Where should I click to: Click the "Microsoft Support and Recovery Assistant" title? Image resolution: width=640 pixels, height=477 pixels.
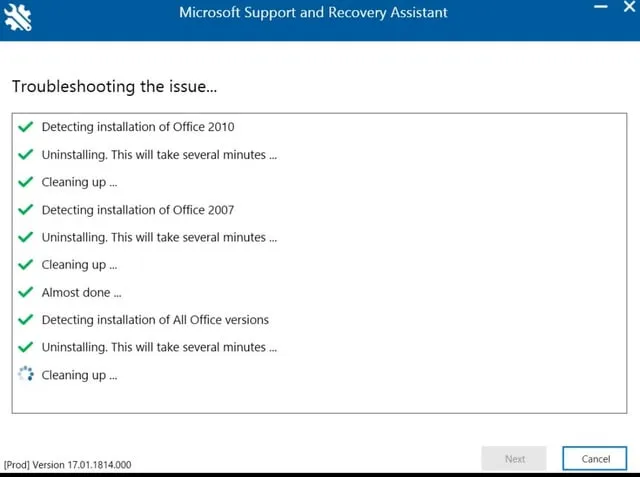point(313,13)
